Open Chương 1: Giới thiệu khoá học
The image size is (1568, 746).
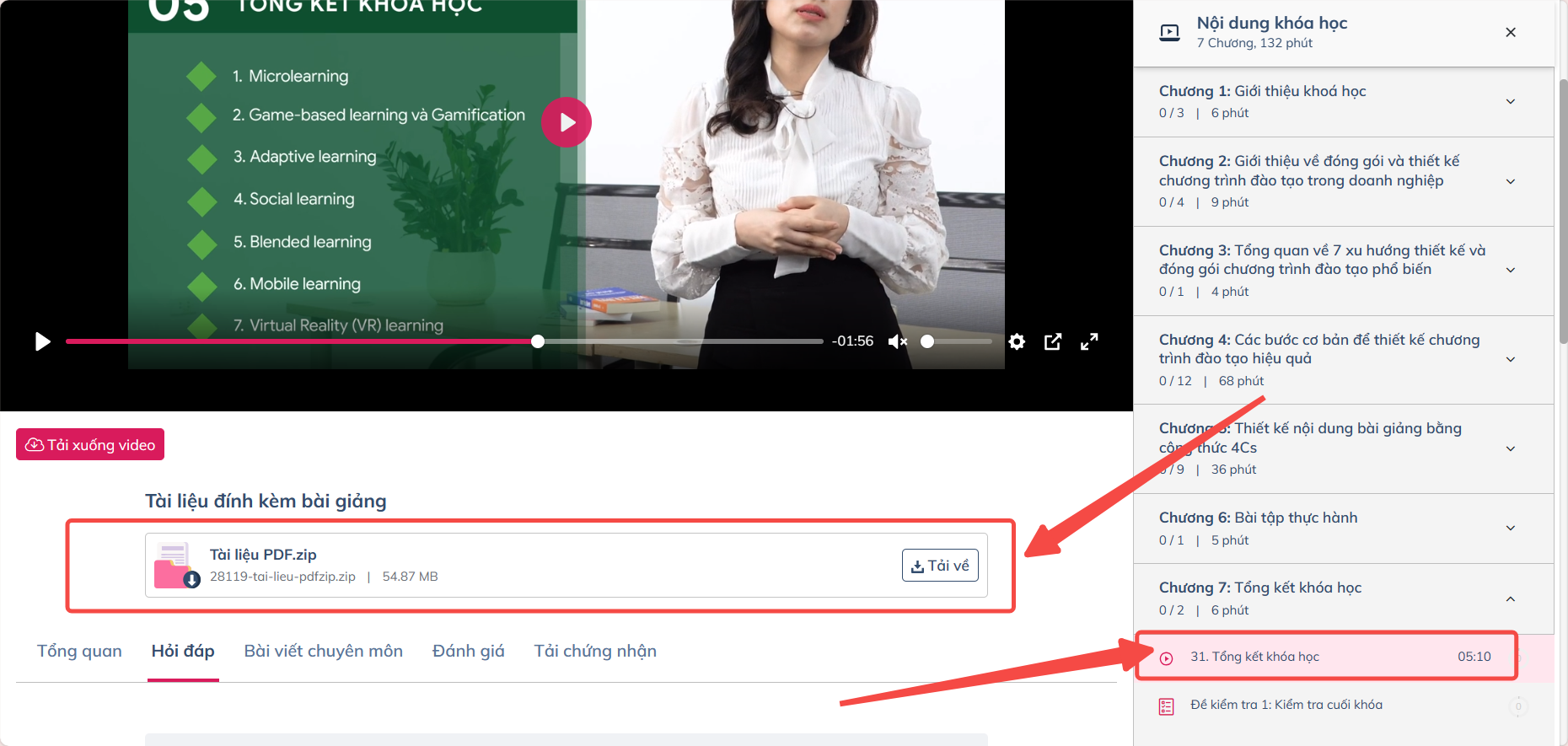click(x=1262, y=91)
